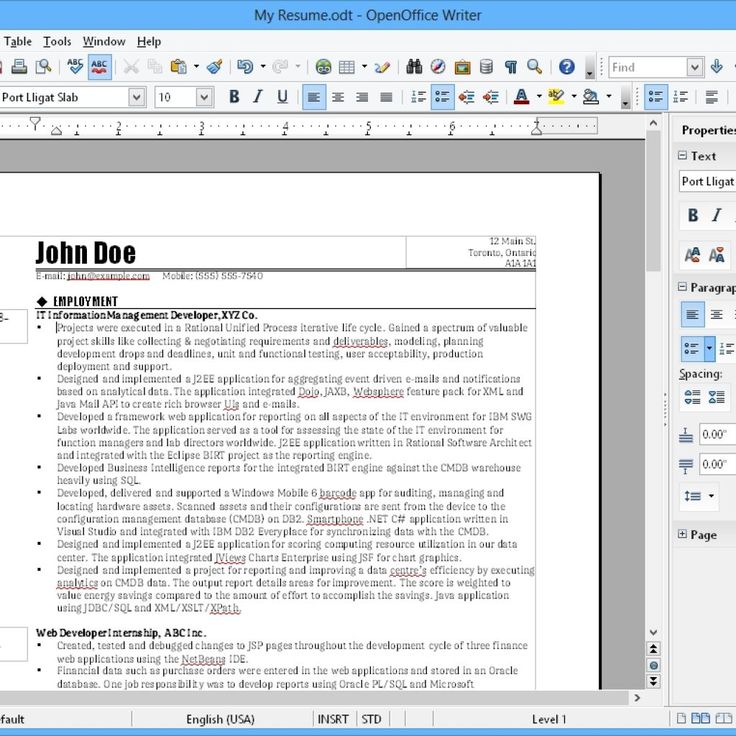
Task: Click sidebar Decrease Font Size button
Action: click(716, 255)
